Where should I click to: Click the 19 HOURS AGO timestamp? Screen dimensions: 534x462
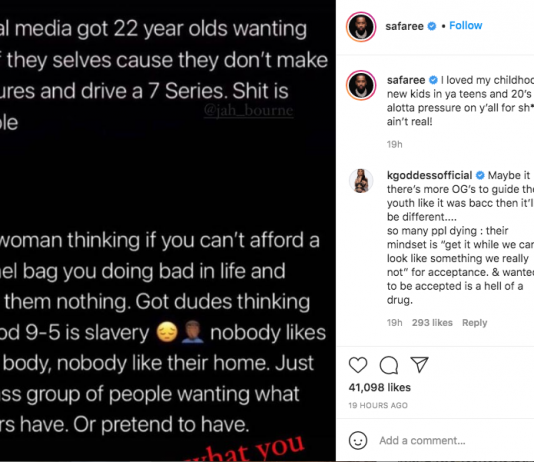point(378,405)
